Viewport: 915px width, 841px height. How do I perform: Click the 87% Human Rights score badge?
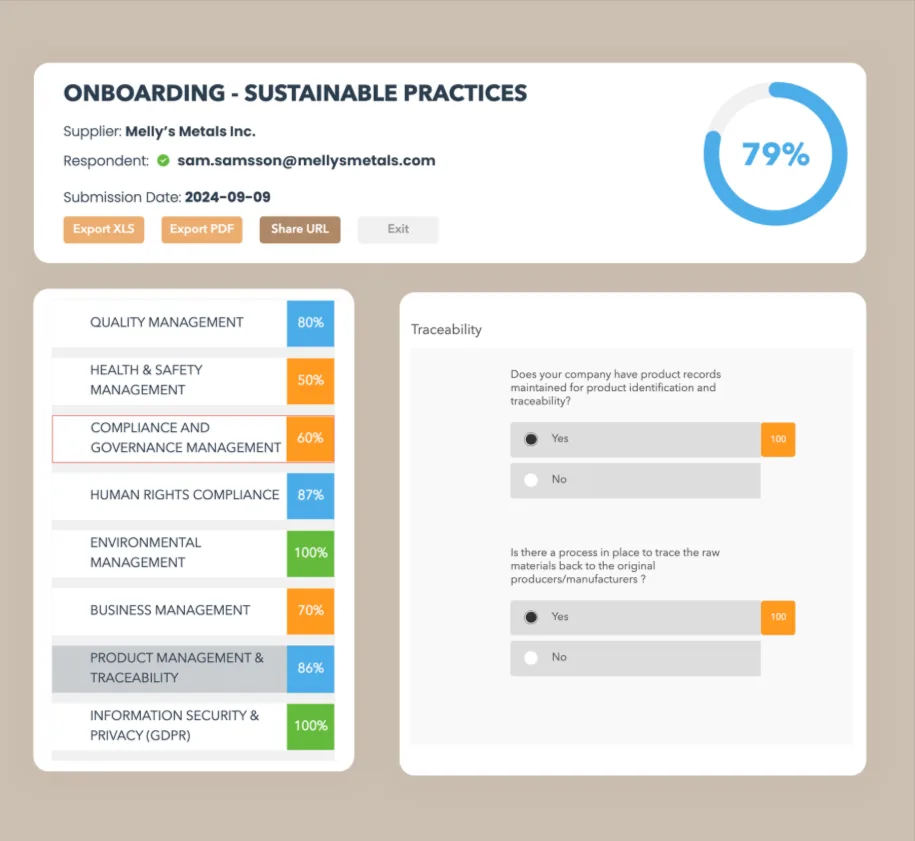(x=310, y=495)
